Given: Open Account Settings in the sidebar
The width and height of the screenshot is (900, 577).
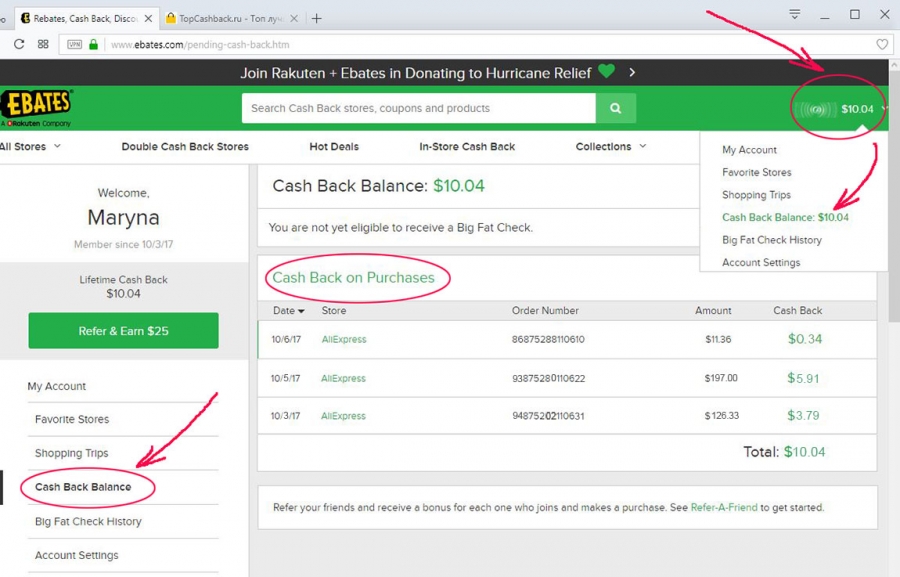Looking at the screenshot, I should tap(76, 555).
